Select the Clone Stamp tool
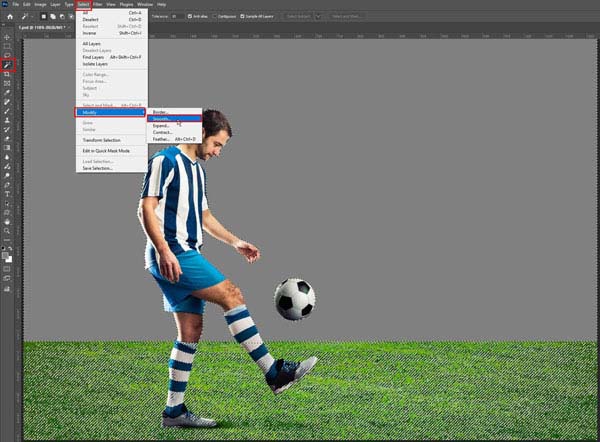Viewport: 600px width, 442px height. [7, 120]
